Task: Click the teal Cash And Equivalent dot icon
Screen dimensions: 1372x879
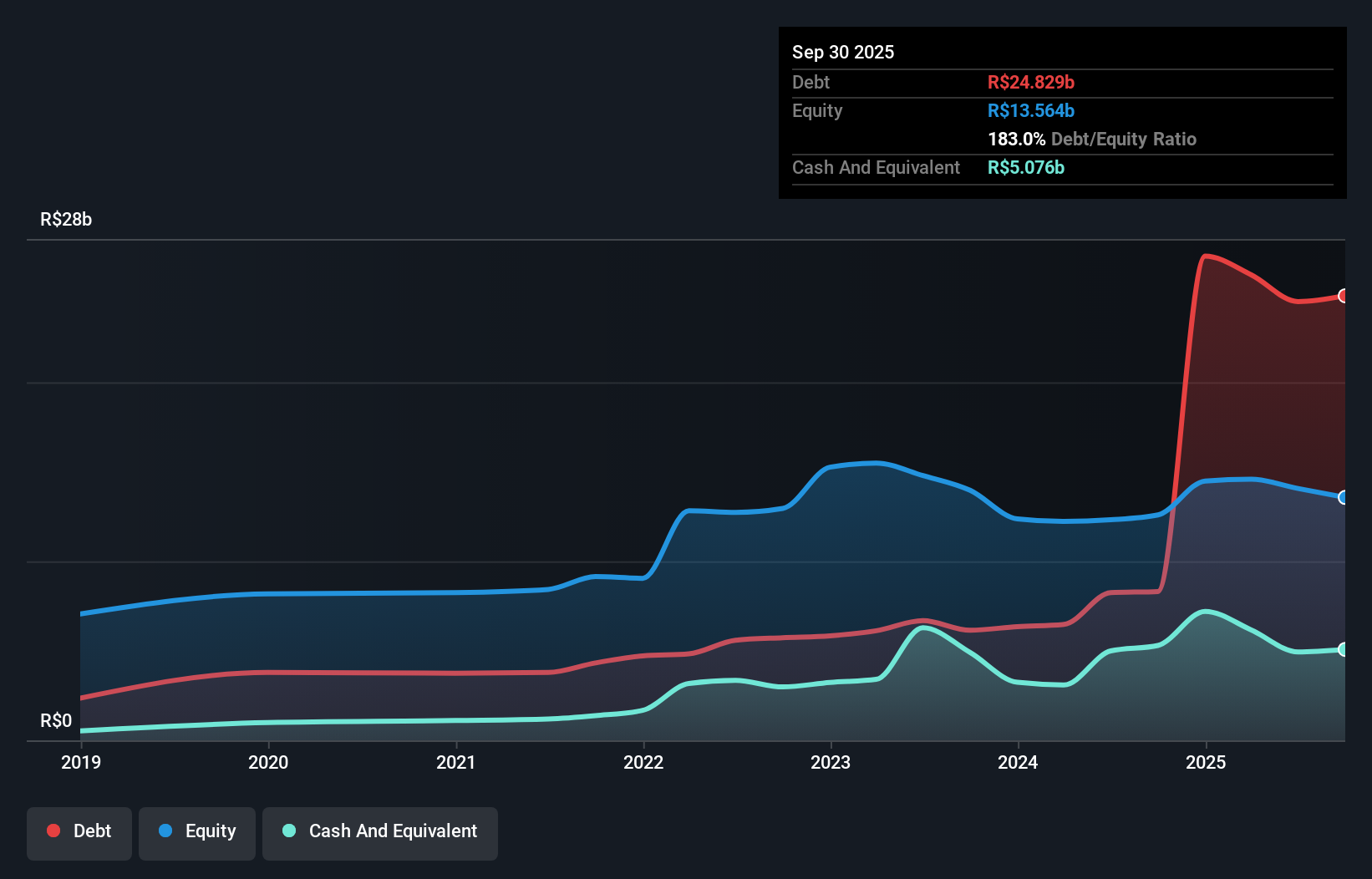Action: click(x=288, y=831)
